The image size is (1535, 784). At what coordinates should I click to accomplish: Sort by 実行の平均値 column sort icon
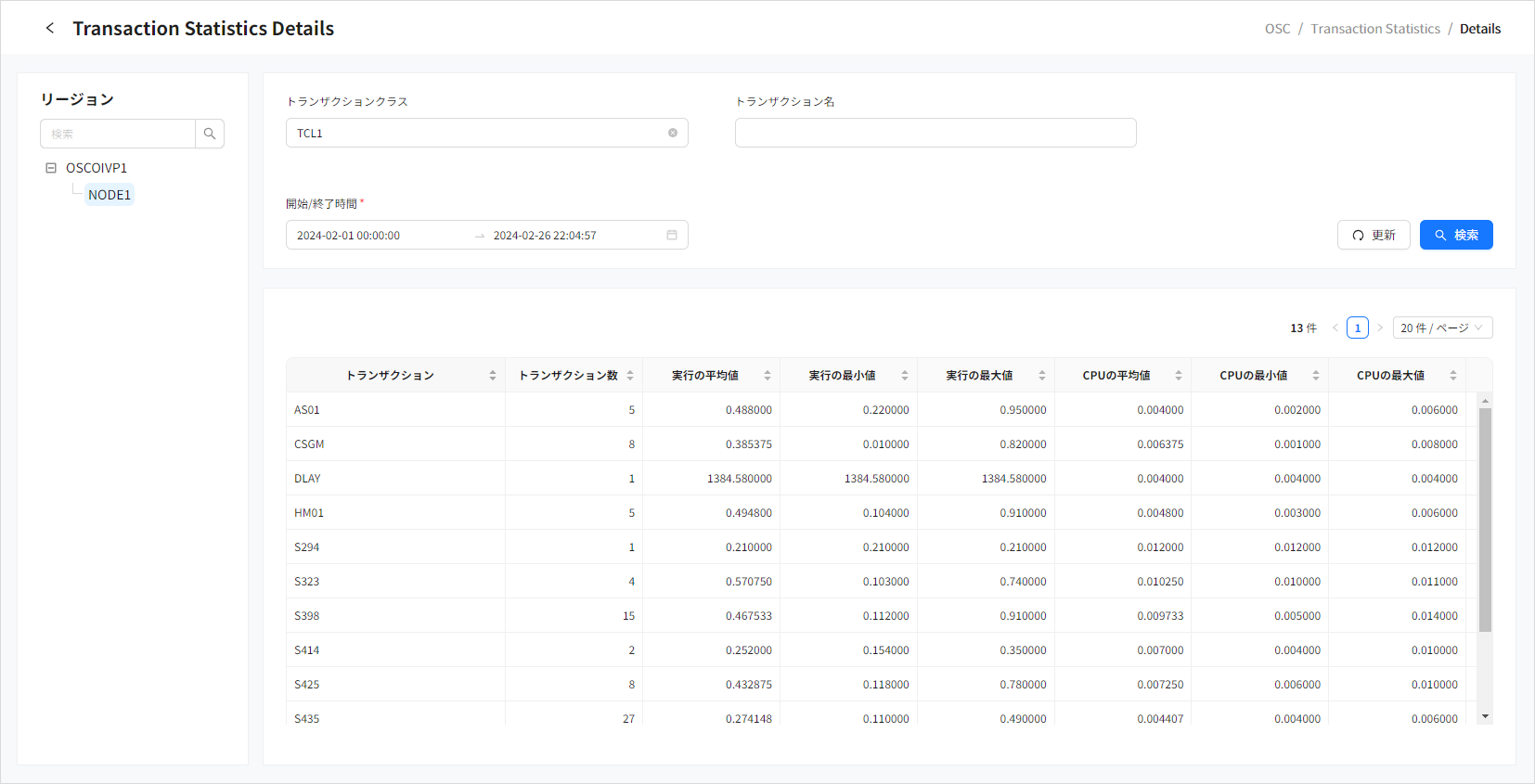click(767, 376)
